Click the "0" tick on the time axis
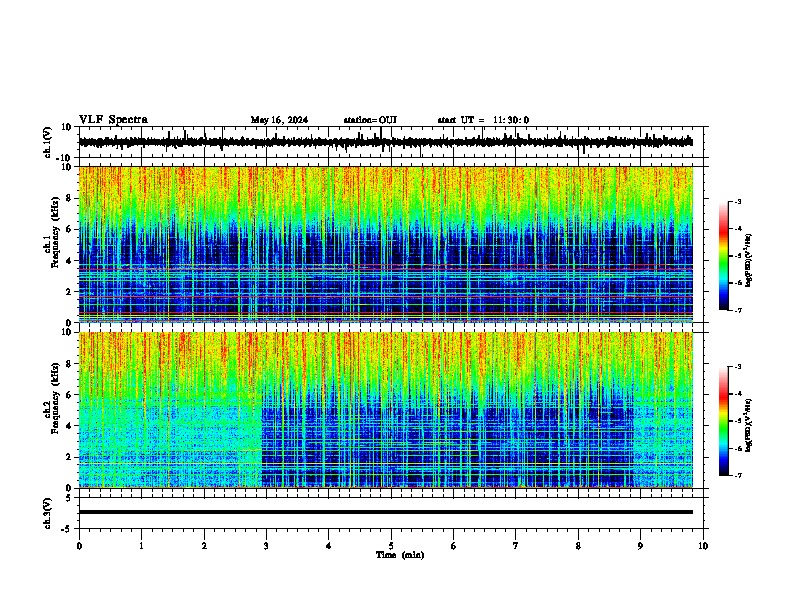The width and height of the screenshot is (792, 612). pos(79,546)
